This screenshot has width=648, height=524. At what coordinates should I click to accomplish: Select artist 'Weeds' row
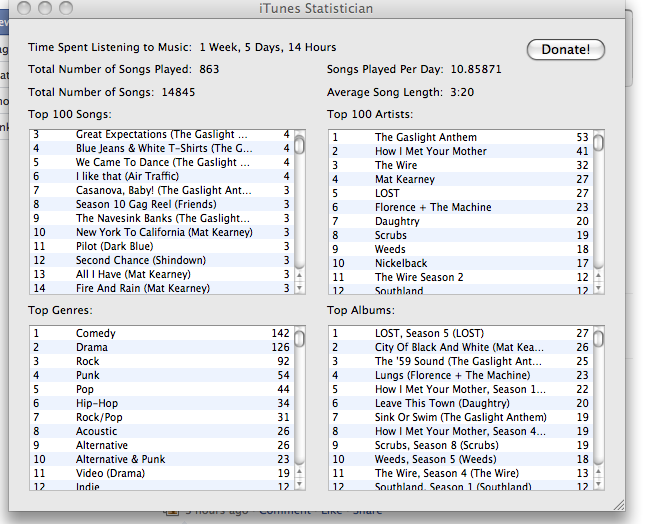coord(461,249)
